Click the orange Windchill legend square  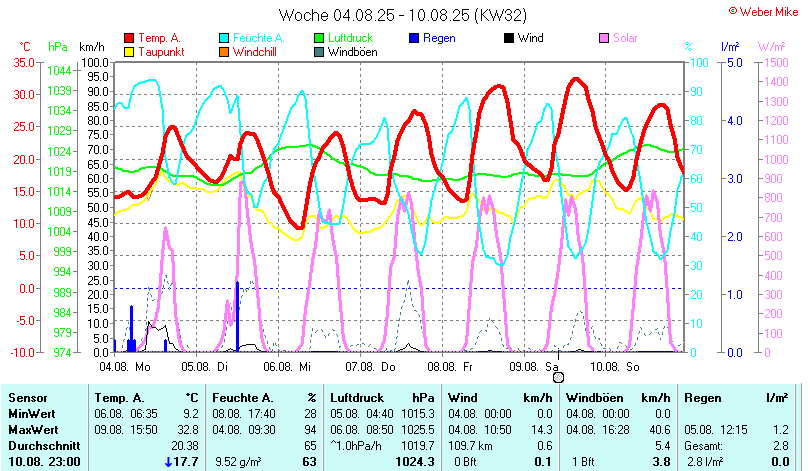click(224, 52)
